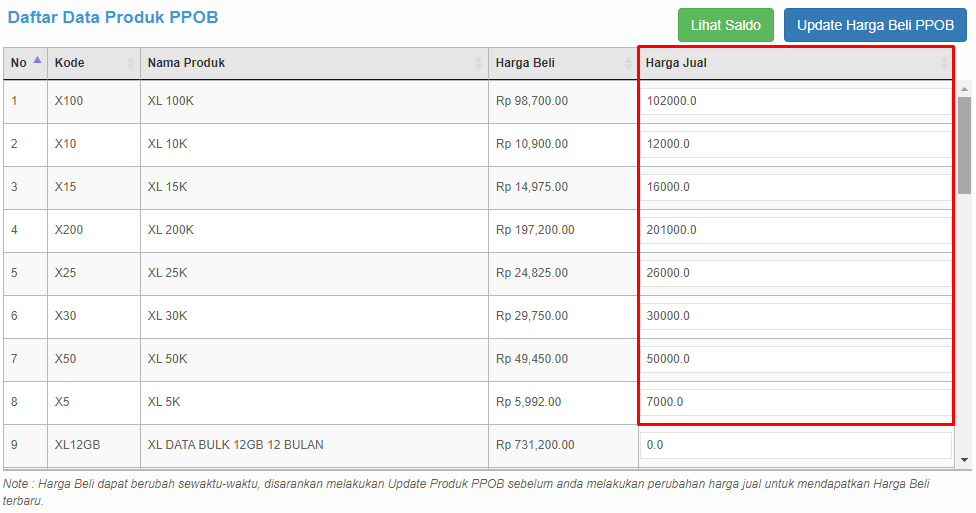Viewport: 976px width, 513px height.
Task: Click buy price Rp 731,200.00
Action: 535,445
